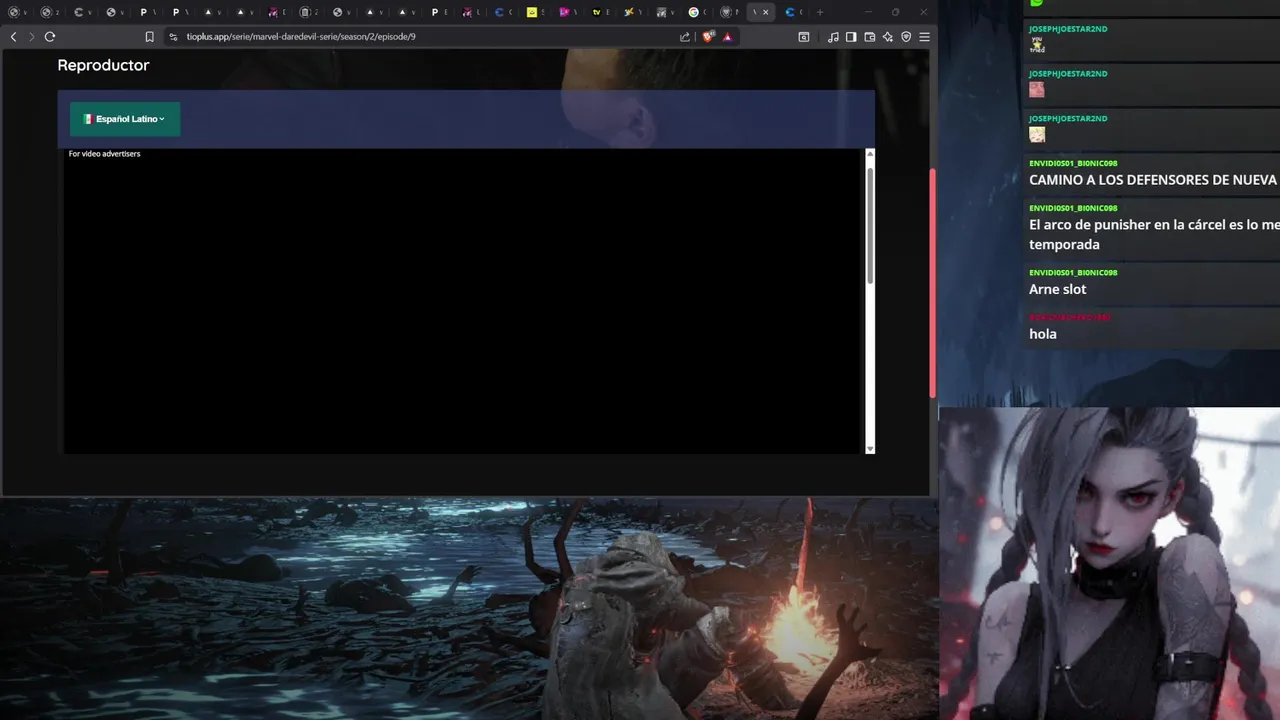Close the active browser tab
Viewport: 1280px width, 720px height.
[x=766, y=12]
